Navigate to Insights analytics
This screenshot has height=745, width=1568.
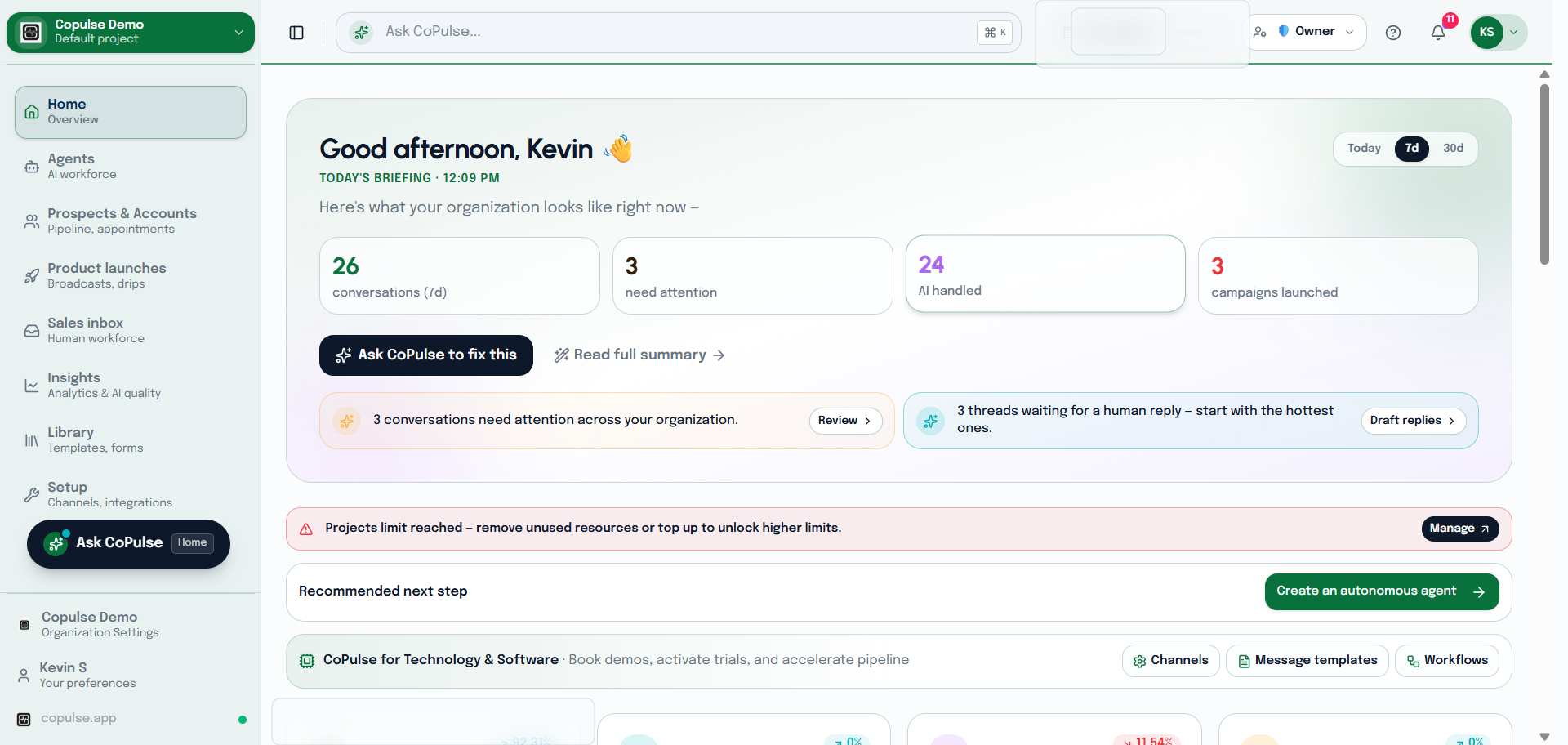(131, 386)
